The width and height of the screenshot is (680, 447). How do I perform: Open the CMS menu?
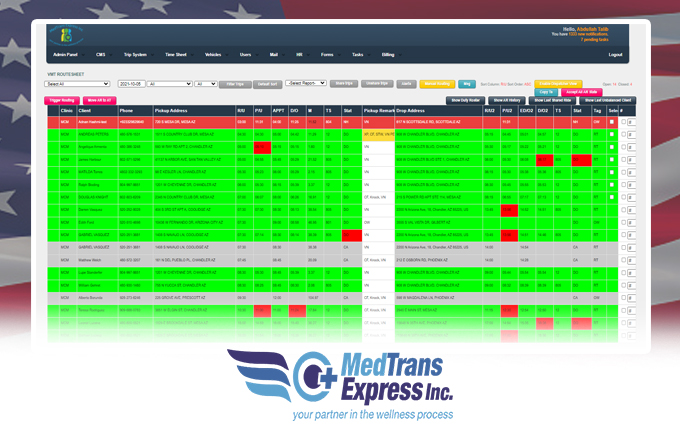point(101,55)
